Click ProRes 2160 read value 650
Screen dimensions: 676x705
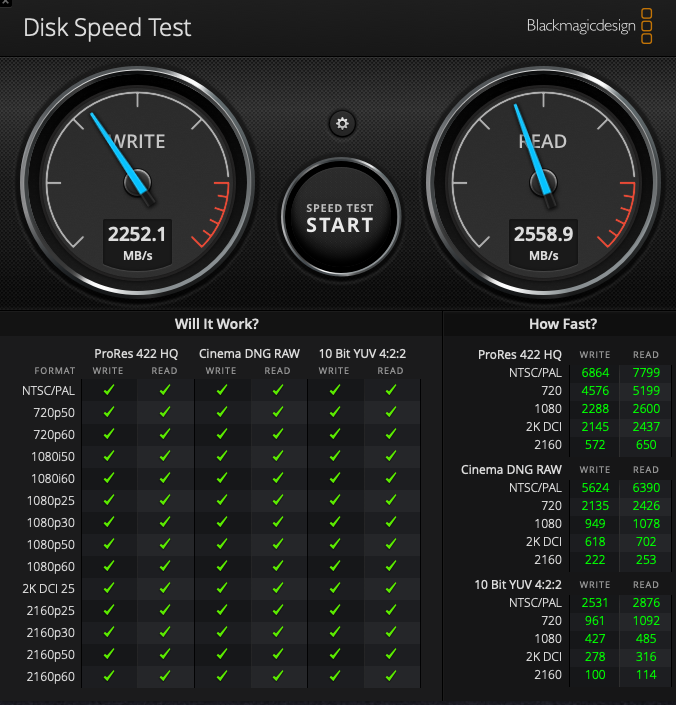pyautogui.click(x=646, y=445)
